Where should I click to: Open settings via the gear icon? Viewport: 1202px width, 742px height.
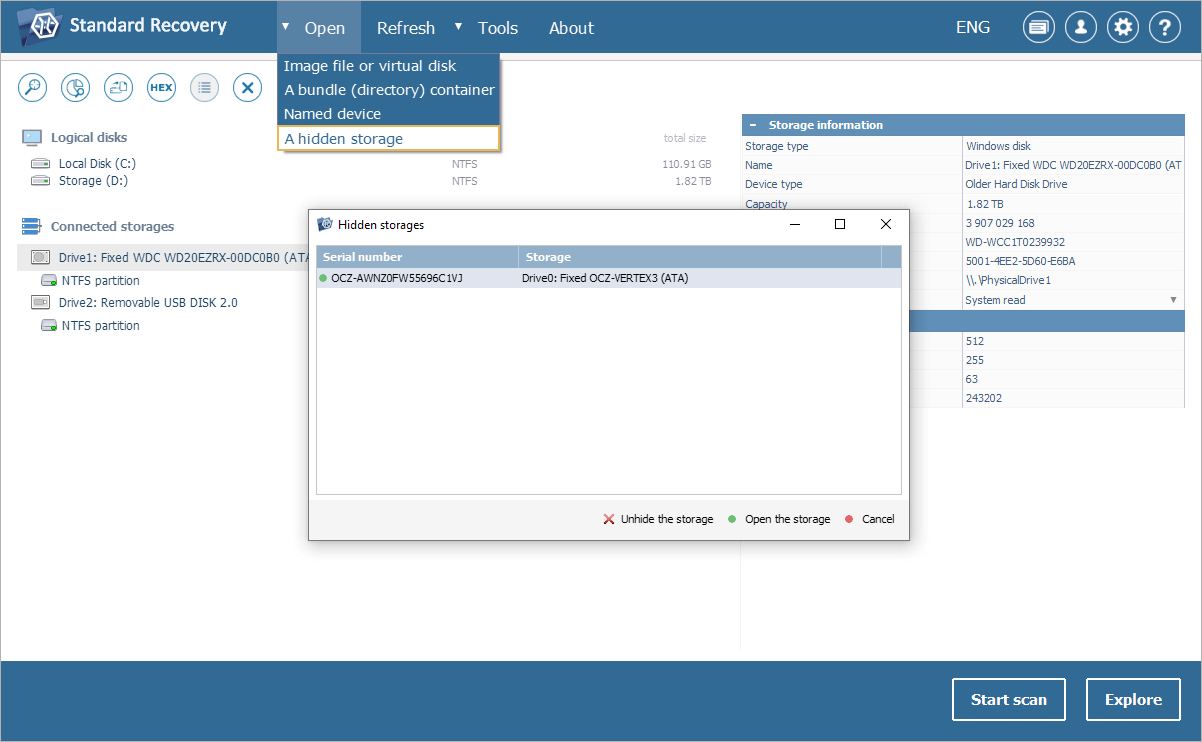point(1123,28)
